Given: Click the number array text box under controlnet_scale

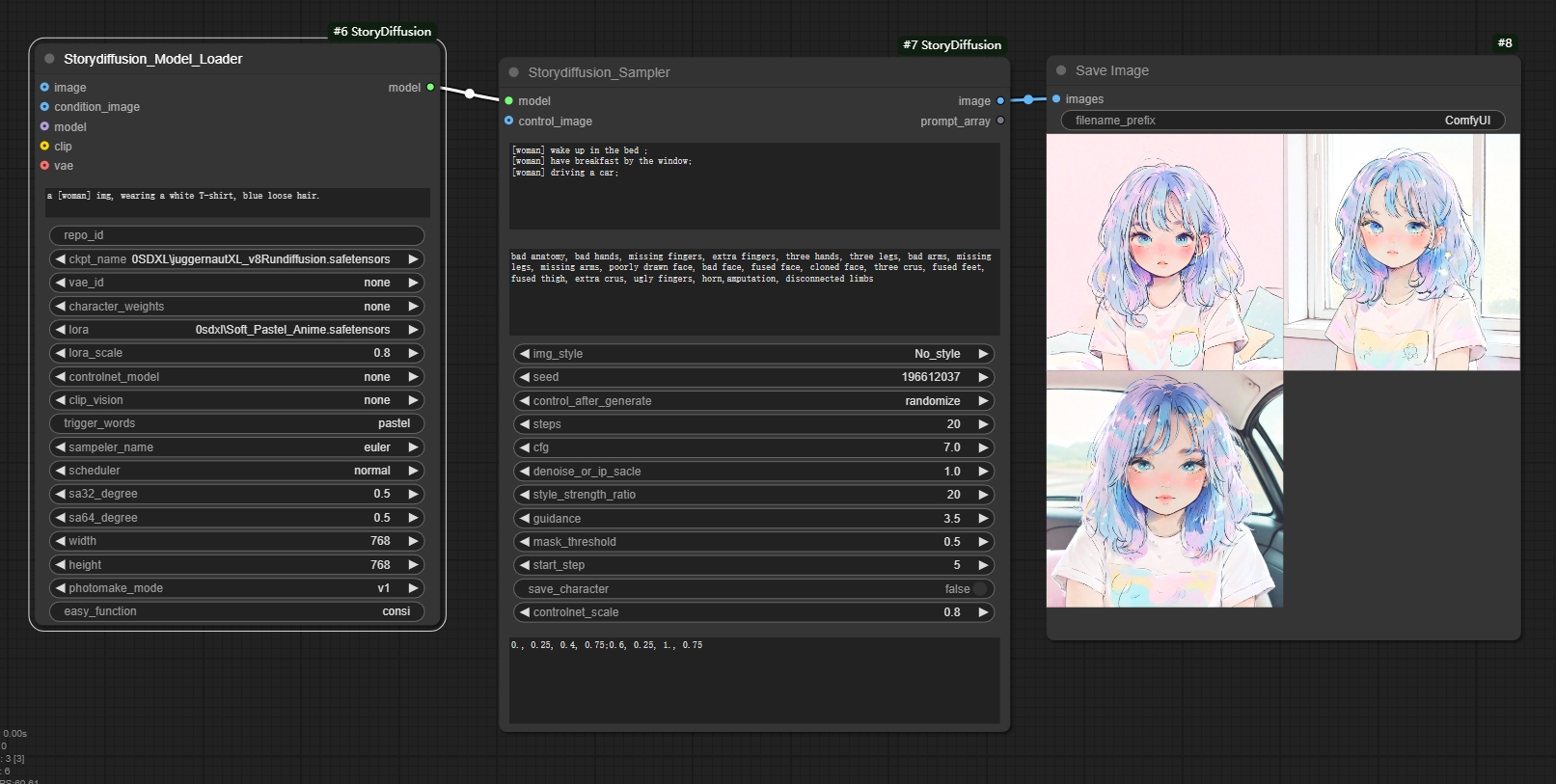Looking at the screenshot, I should click(754, 681).
